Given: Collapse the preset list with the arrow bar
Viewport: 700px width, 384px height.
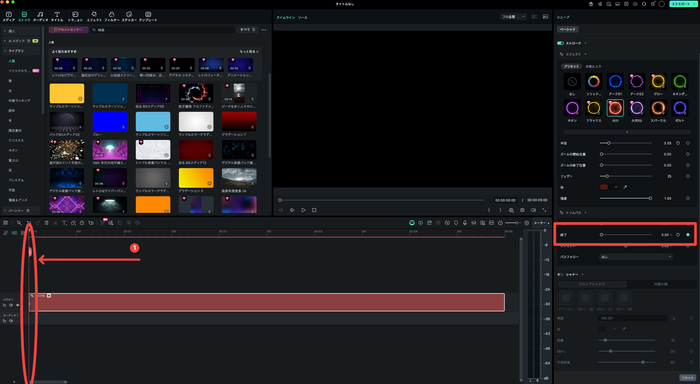Looking at the screenshot, I should (x=626, y=132).
